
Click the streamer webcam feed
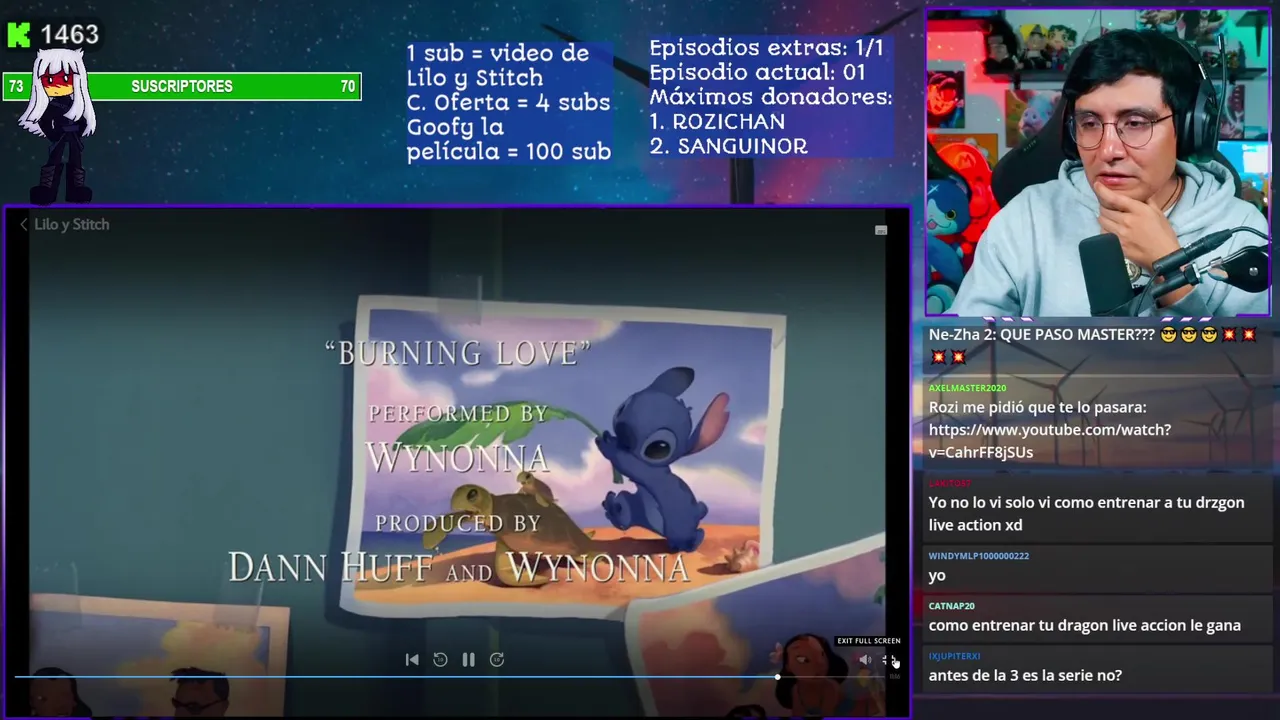coord(1098,163)
